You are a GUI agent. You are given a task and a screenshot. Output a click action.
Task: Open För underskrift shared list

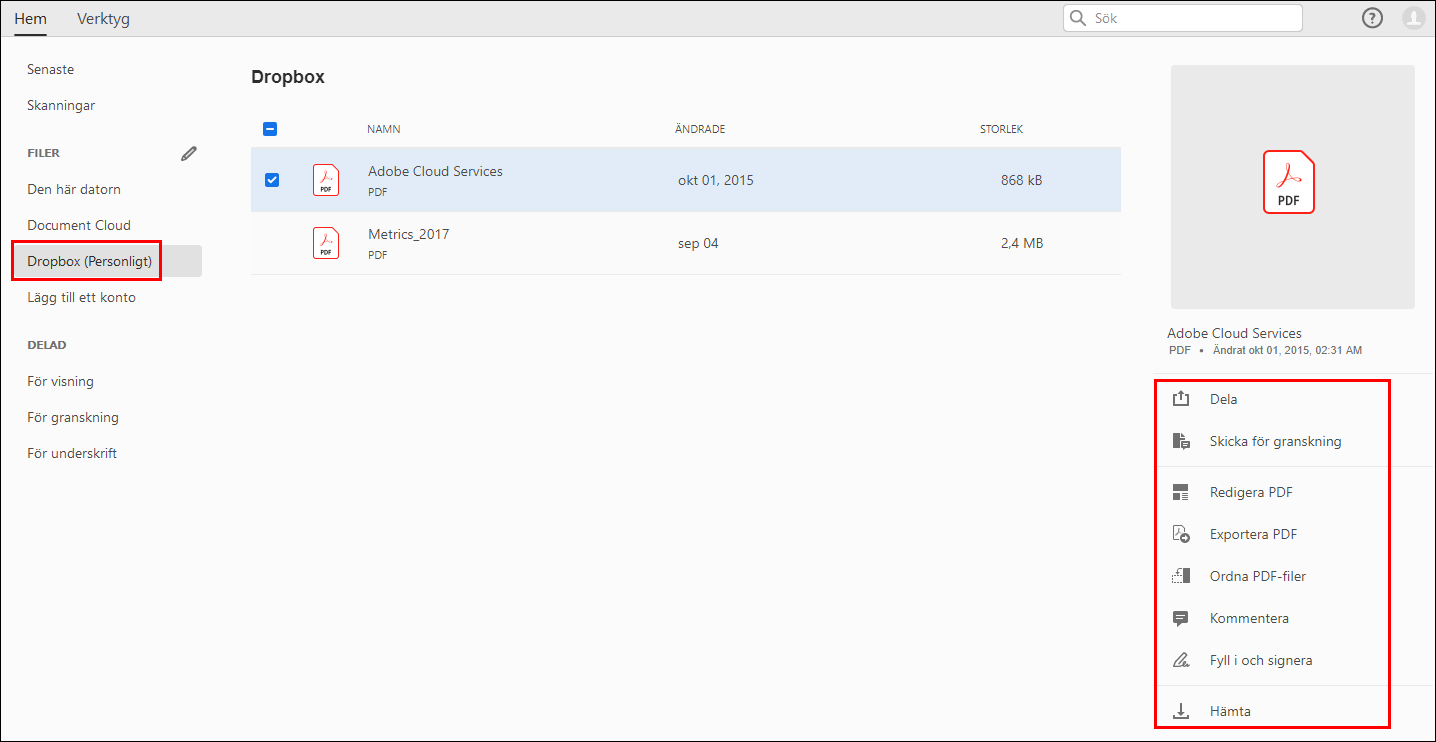(x=72, y=453)
